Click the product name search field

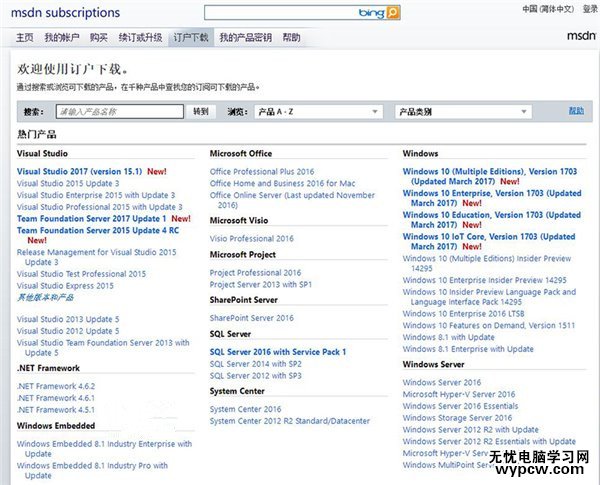tap(120, 112)
